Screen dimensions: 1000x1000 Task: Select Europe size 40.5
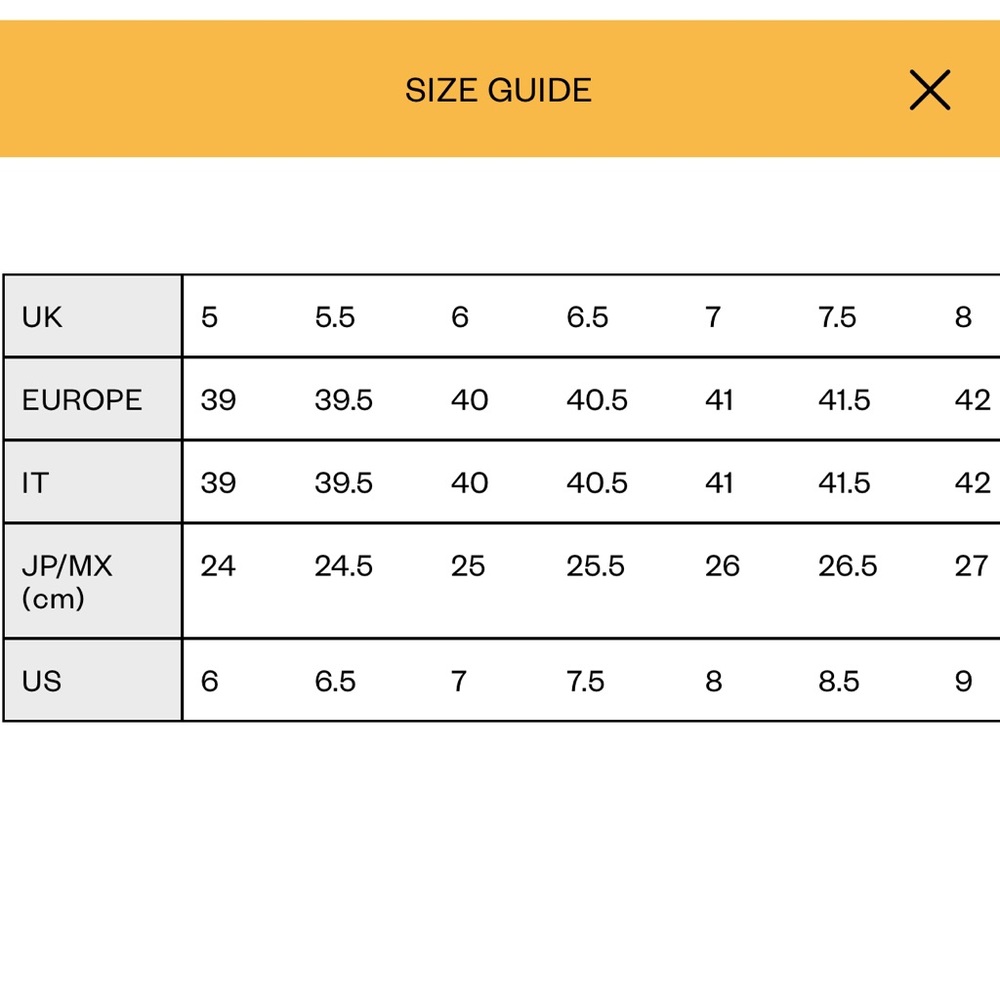(597, 400)
